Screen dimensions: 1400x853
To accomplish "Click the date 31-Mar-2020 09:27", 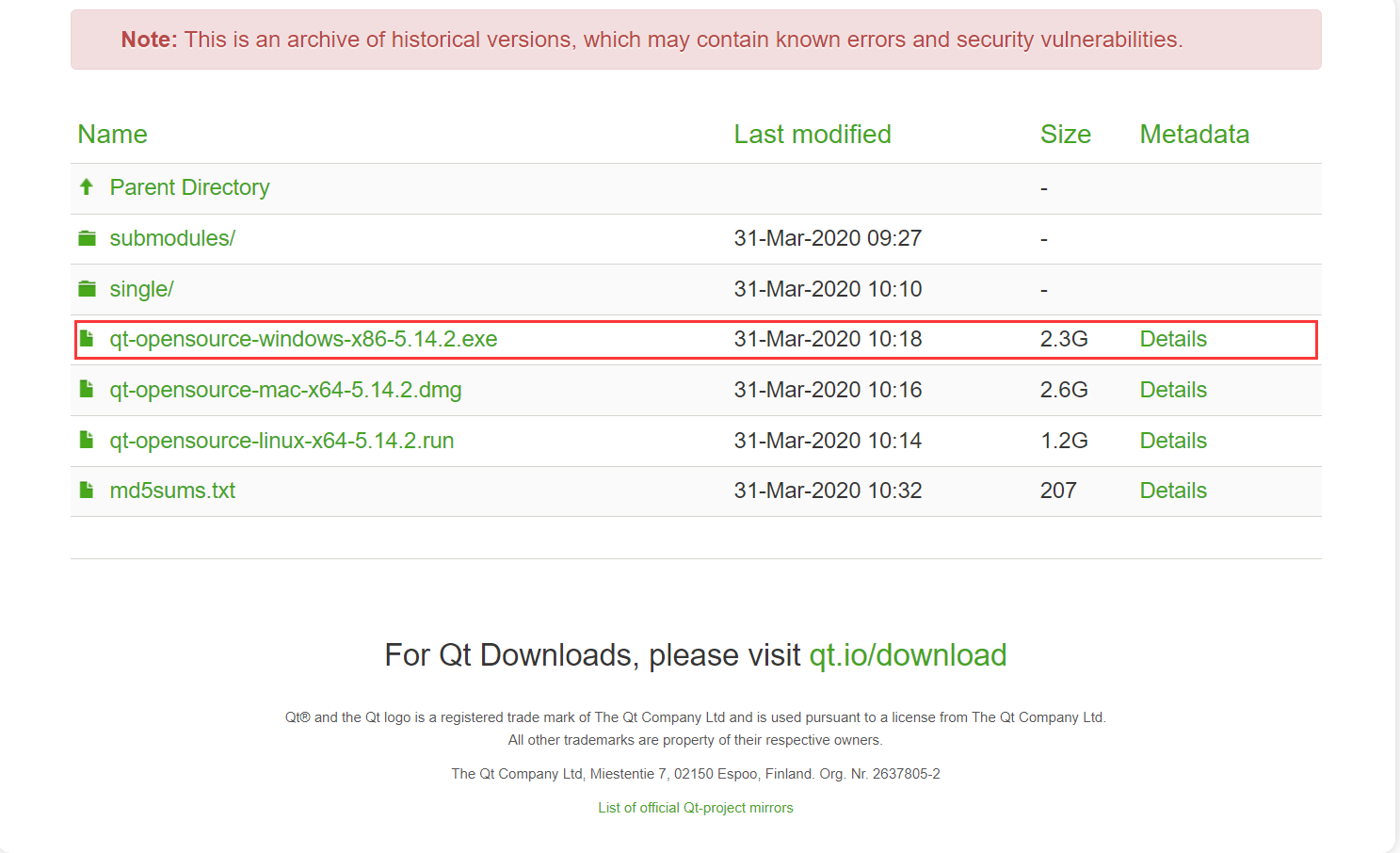I will [x=828, y=238].
